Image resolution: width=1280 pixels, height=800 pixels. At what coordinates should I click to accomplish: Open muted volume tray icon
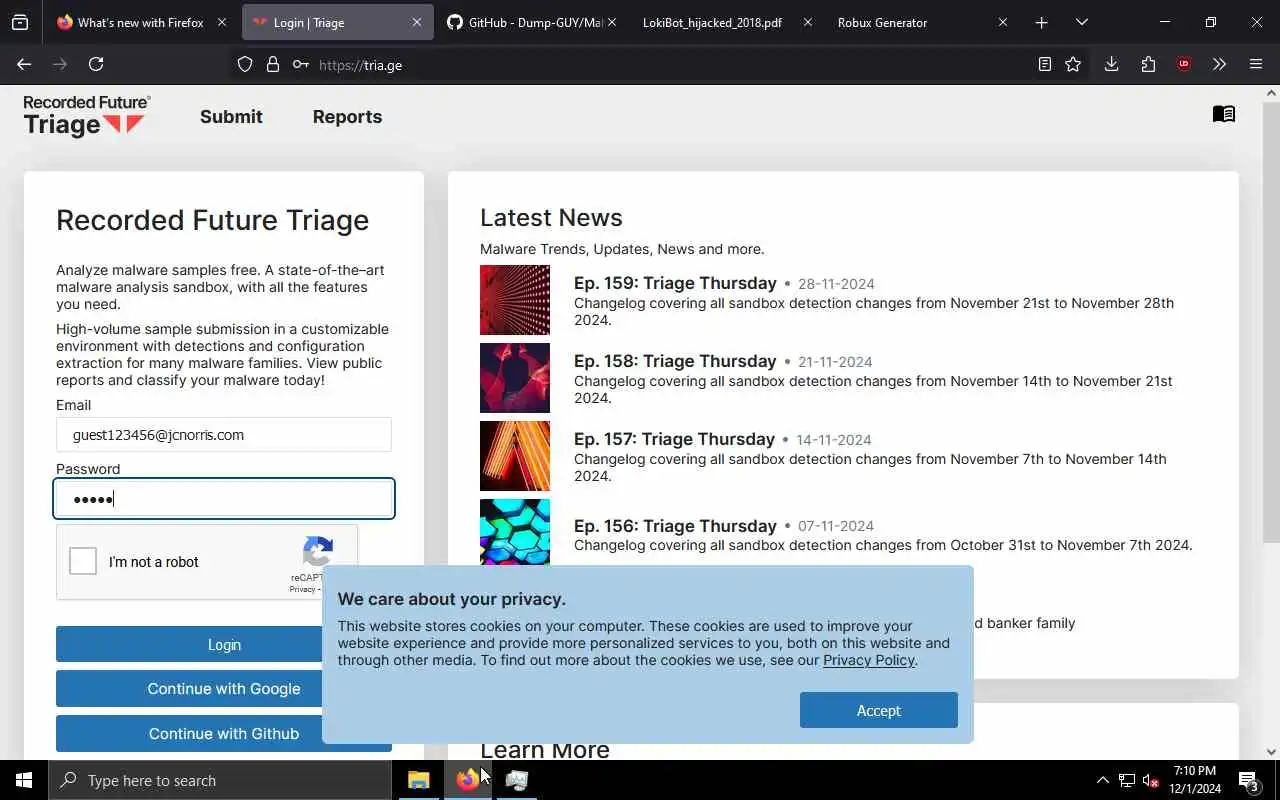click(1151, 780)
